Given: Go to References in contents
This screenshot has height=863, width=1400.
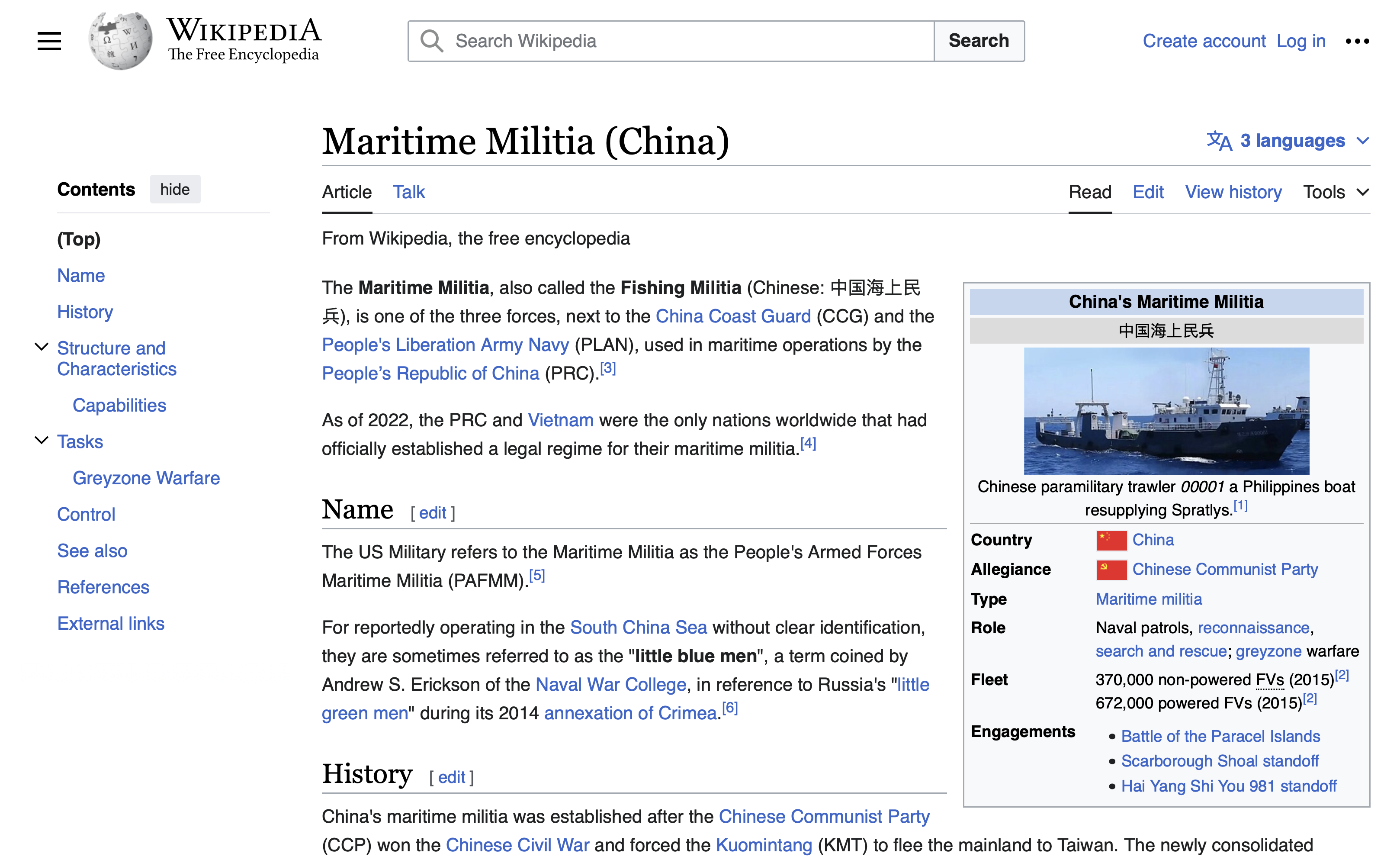Looking at the screenshot, I should [103, 587].
